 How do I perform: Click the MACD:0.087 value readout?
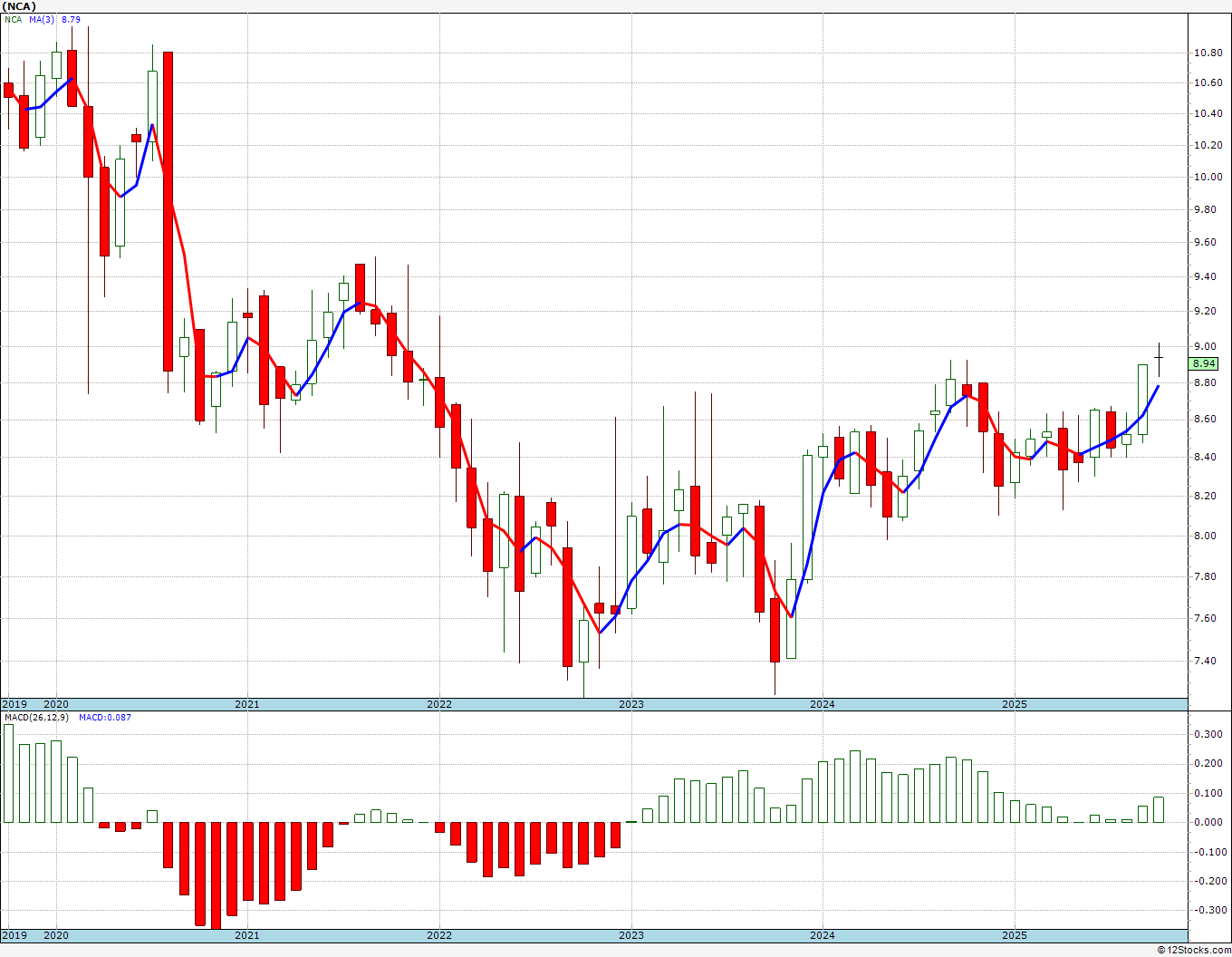104,718
